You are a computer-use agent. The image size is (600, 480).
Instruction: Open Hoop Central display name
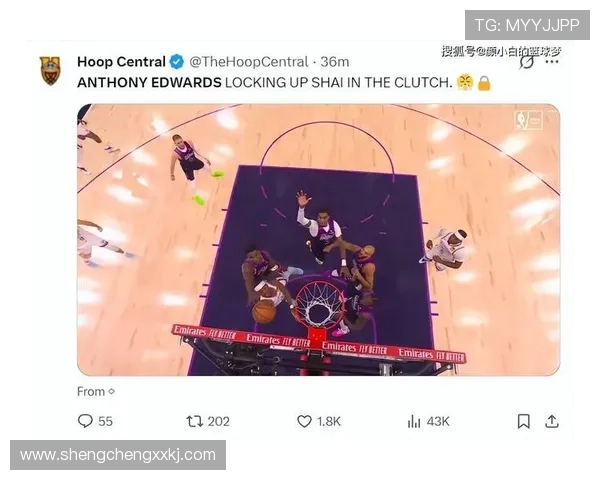(x=121, y=62)
